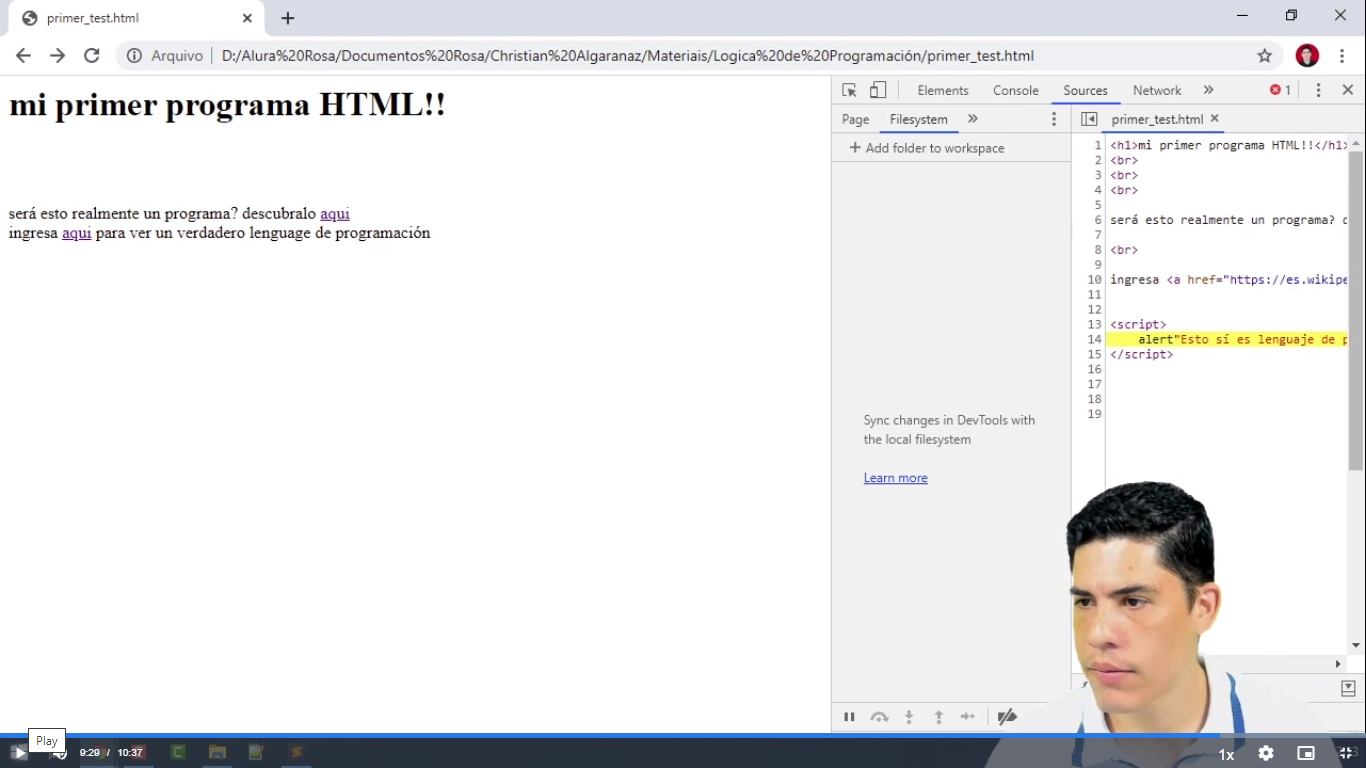Enable picture-in-picture mode
1366x768 pixels.
pos(1306,753)
